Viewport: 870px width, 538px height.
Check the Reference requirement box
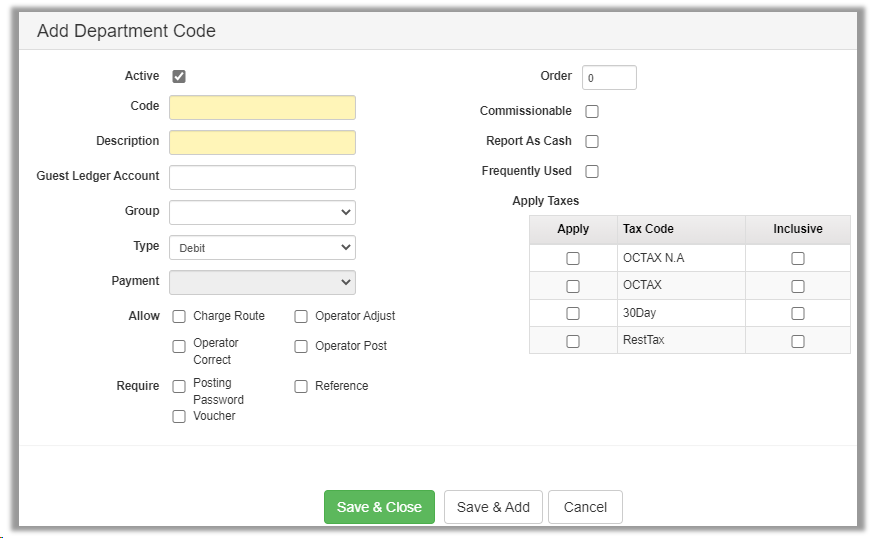(x=301, y=387)
